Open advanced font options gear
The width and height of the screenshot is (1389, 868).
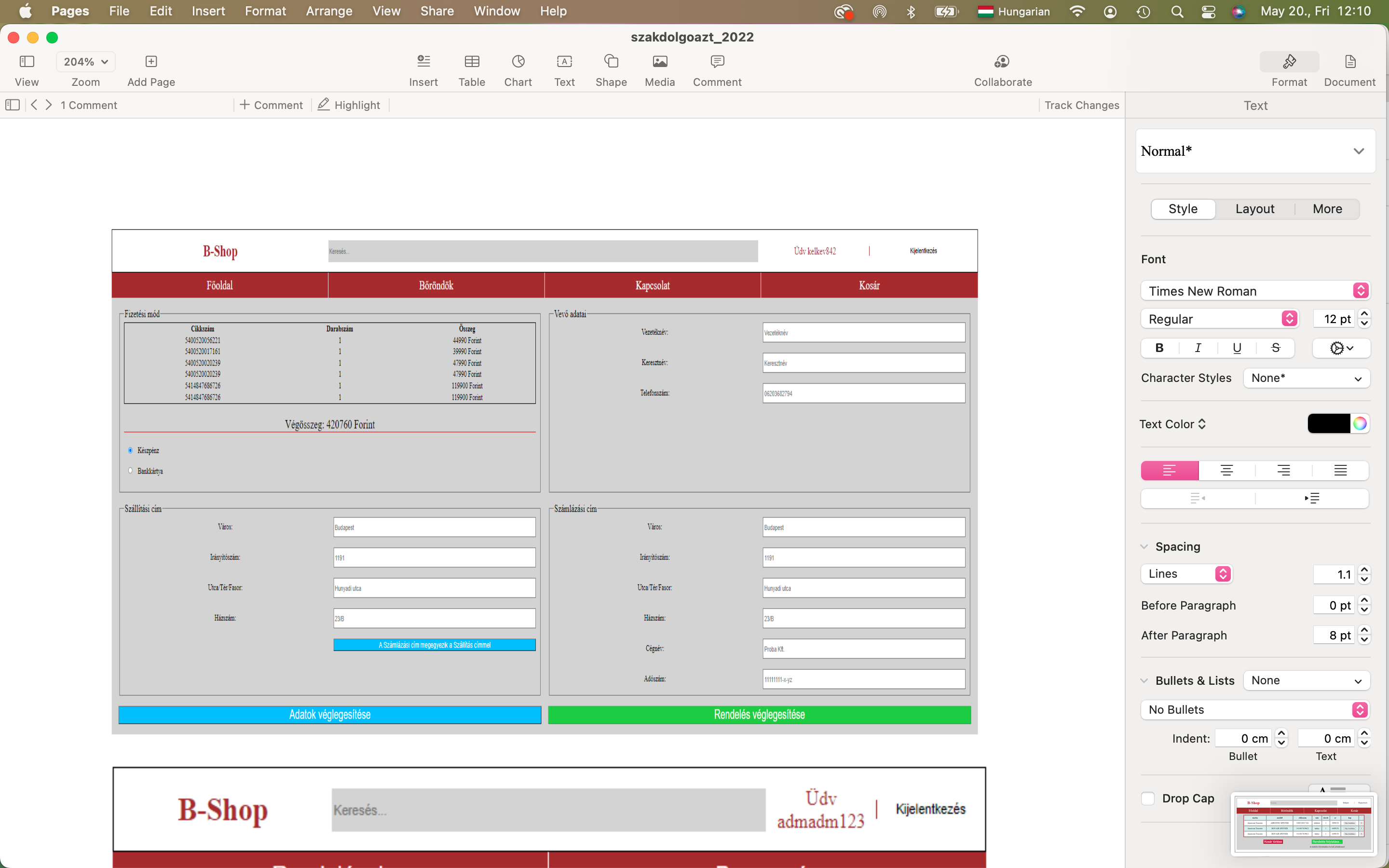click(1341, 348)
